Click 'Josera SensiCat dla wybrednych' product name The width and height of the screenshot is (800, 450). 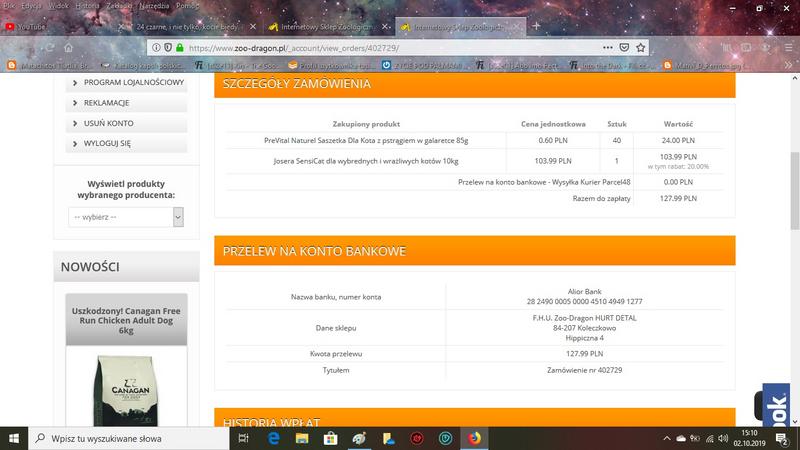(366, 161)
